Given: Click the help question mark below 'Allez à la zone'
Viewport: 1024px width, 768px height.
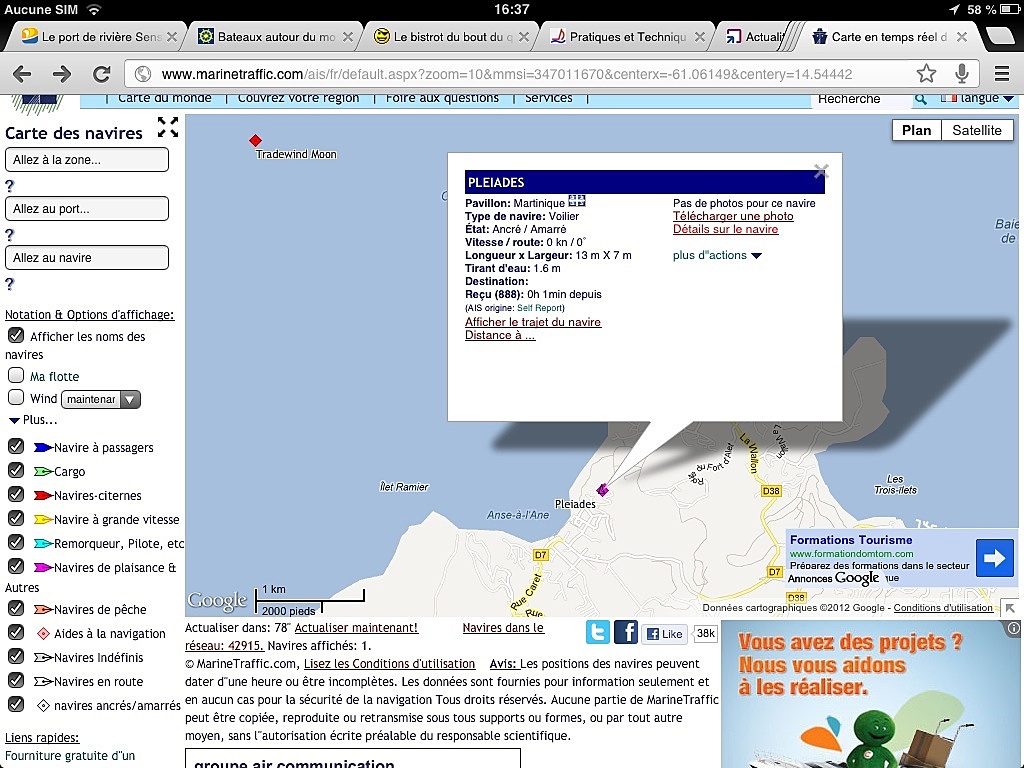Looking at the screenshot, I should point(9,186).
